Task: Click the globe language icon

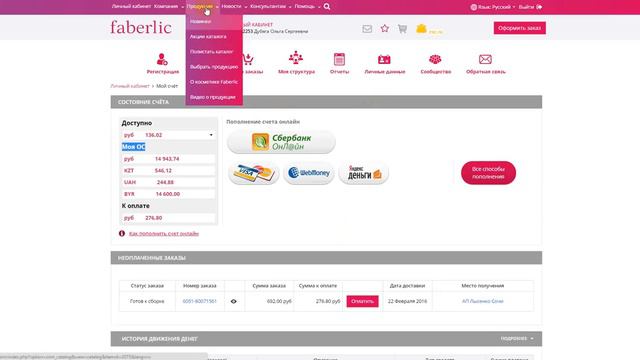Action: point(473,7)
